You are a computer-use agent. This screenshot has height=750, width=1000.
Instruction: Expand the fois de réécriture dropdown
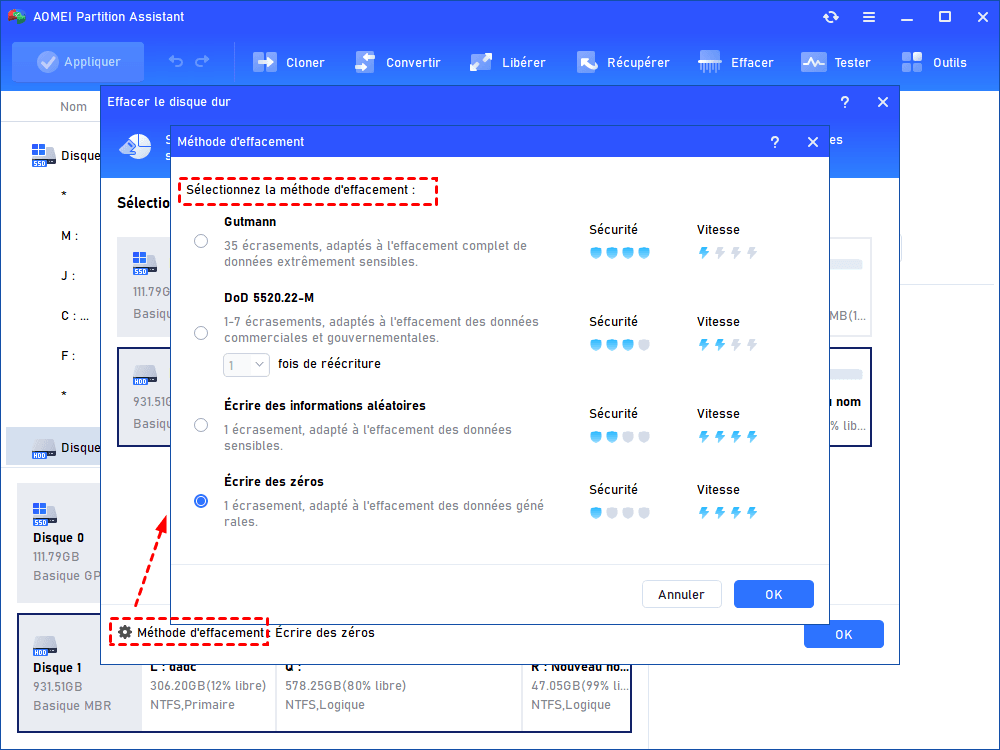click(x=246, y=365)
